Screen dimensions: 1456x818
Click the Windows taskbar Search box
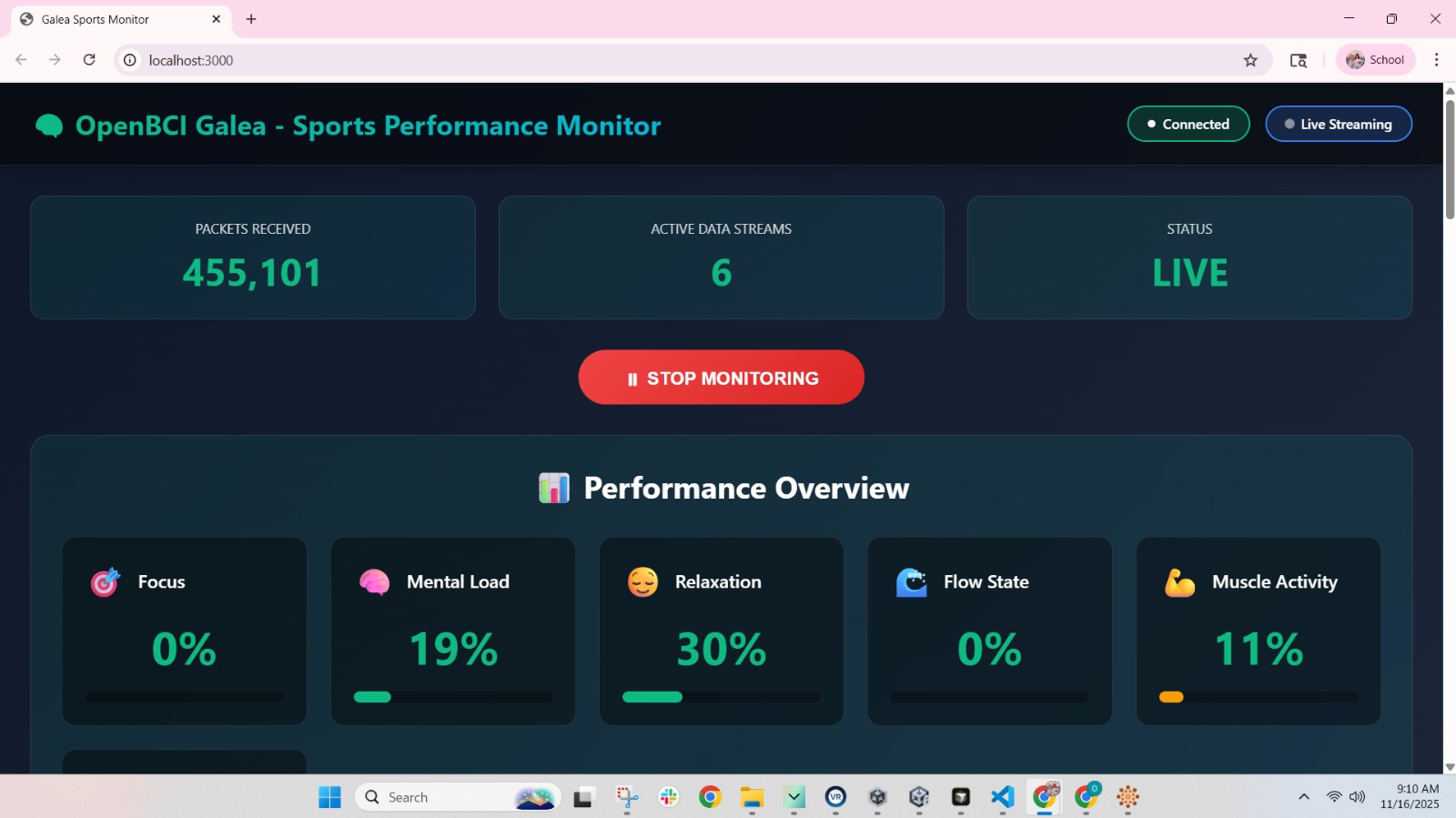tap(457, 797)
